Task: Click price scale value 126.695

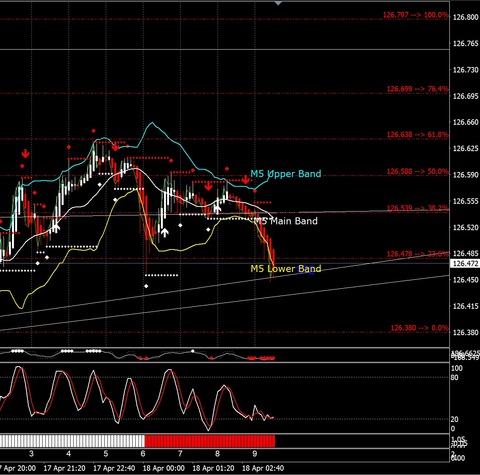Action: click(466, 96)
